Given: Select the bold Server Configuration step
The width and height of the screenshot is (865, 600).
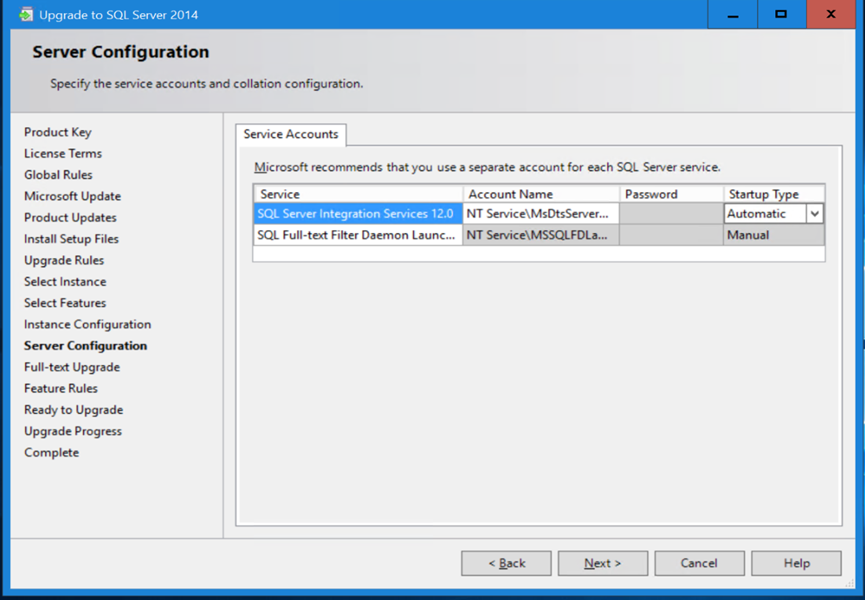Looking at the screenshot, I should click(x=86, y=346).
